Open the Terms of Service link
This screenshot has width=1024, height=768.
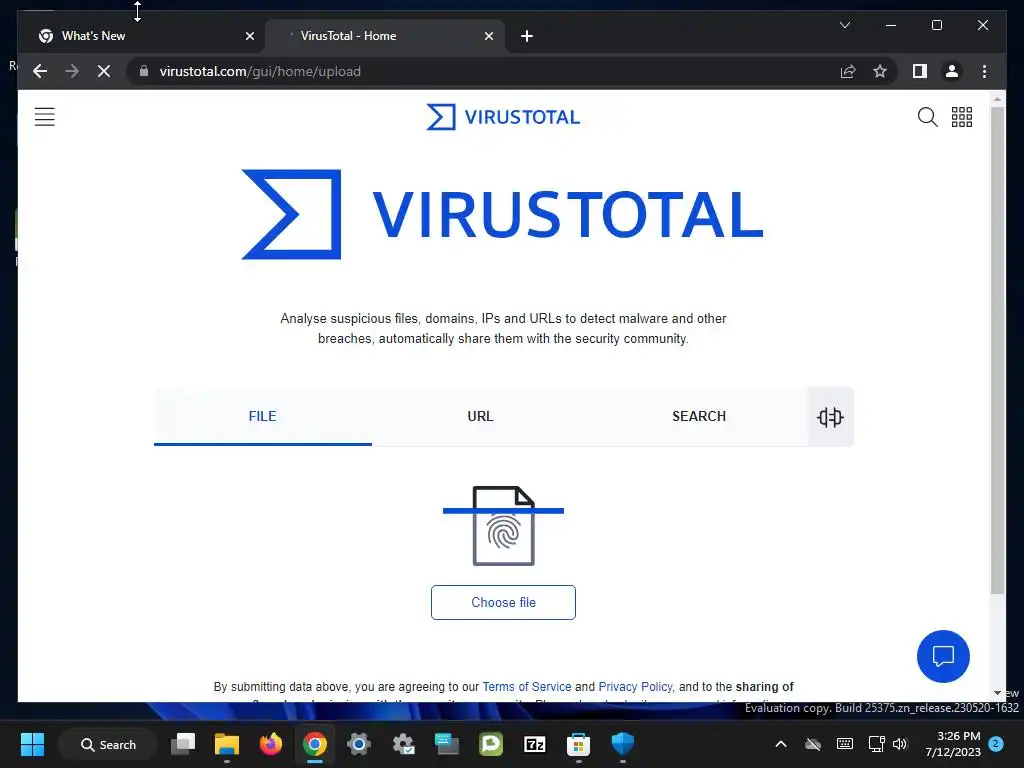(x=527, y=686)
